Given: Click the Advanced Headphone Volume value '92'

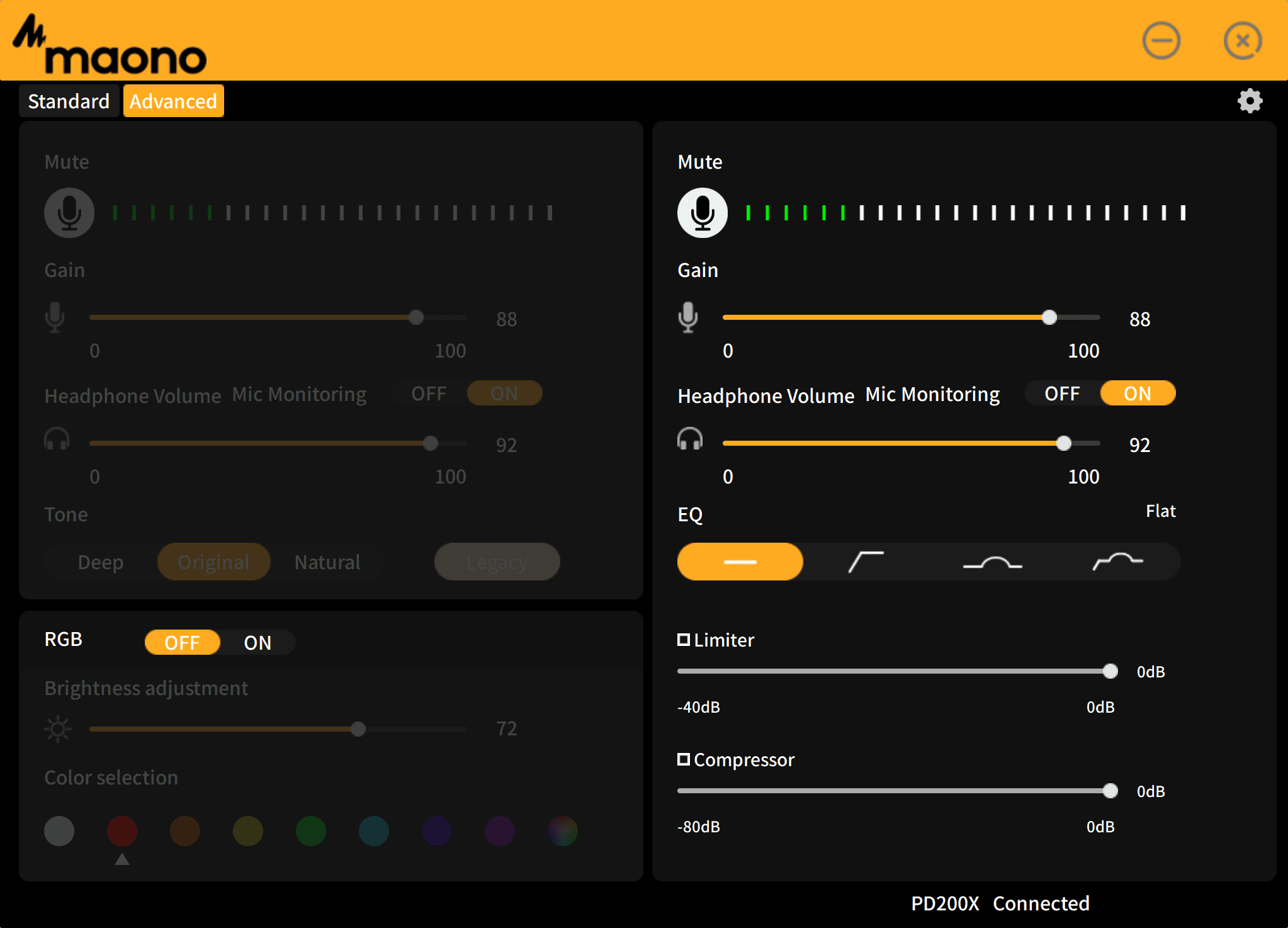Looking at the screenshot, I should tap(1140, 445).
